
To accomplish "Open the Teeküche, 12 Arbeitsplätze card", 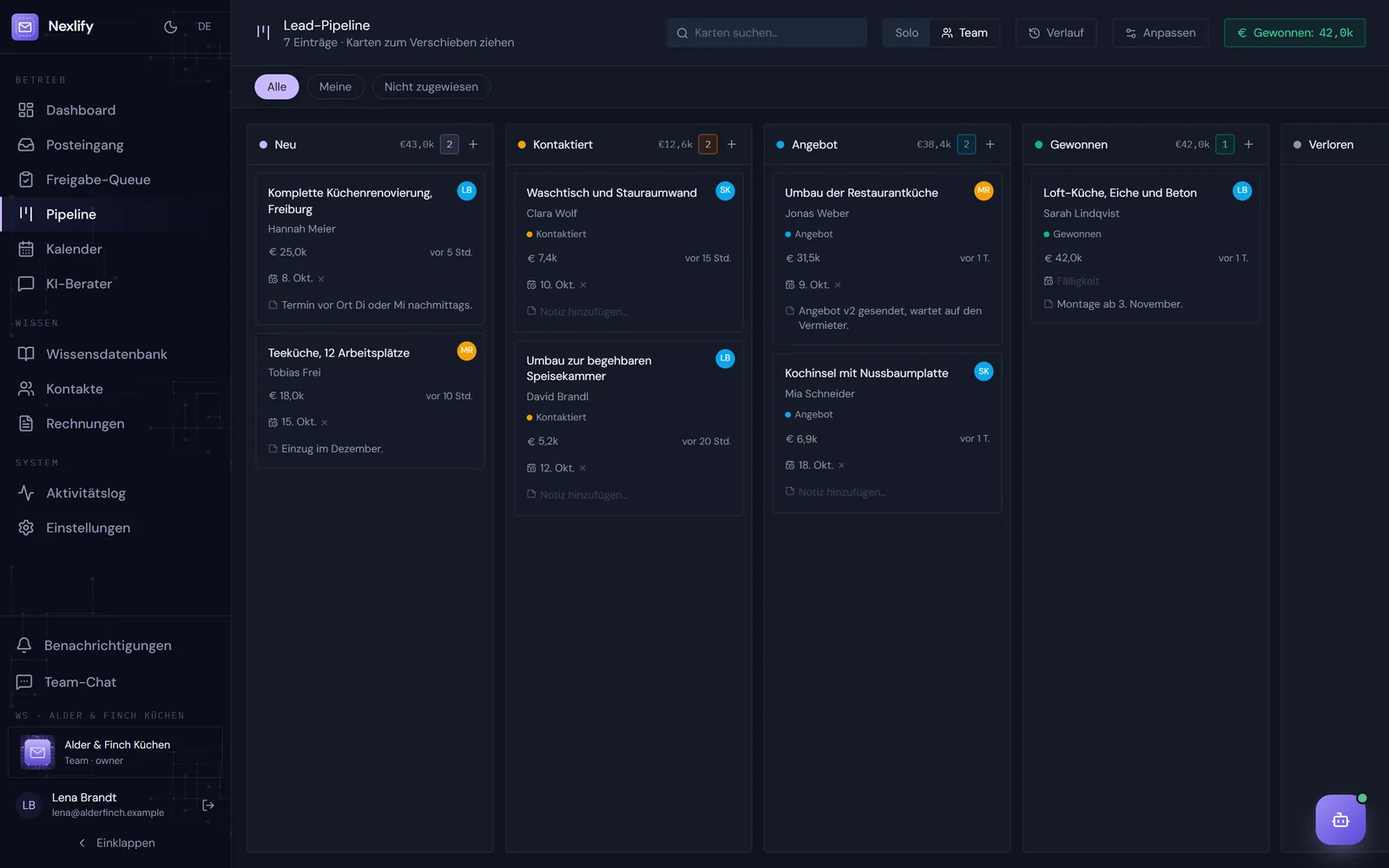I will [371, 401].
